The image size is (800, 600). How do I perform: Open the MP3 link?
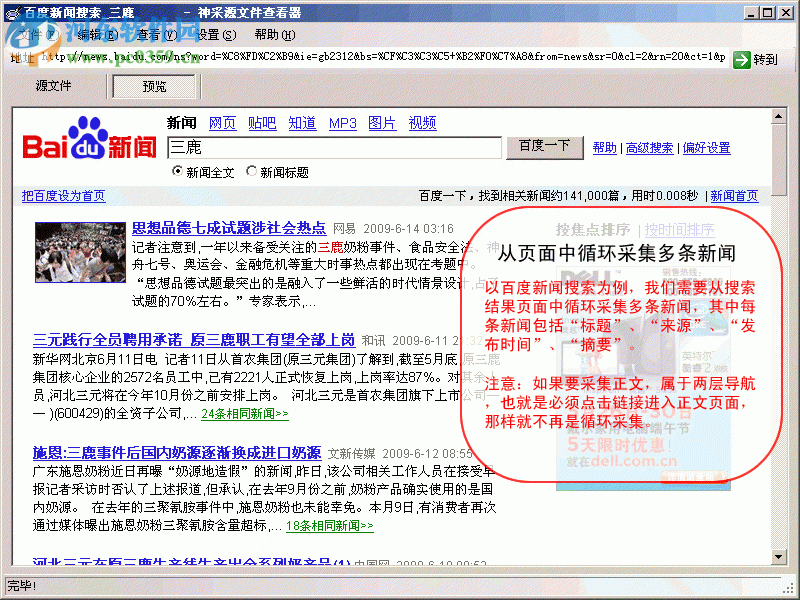point(343,123)
